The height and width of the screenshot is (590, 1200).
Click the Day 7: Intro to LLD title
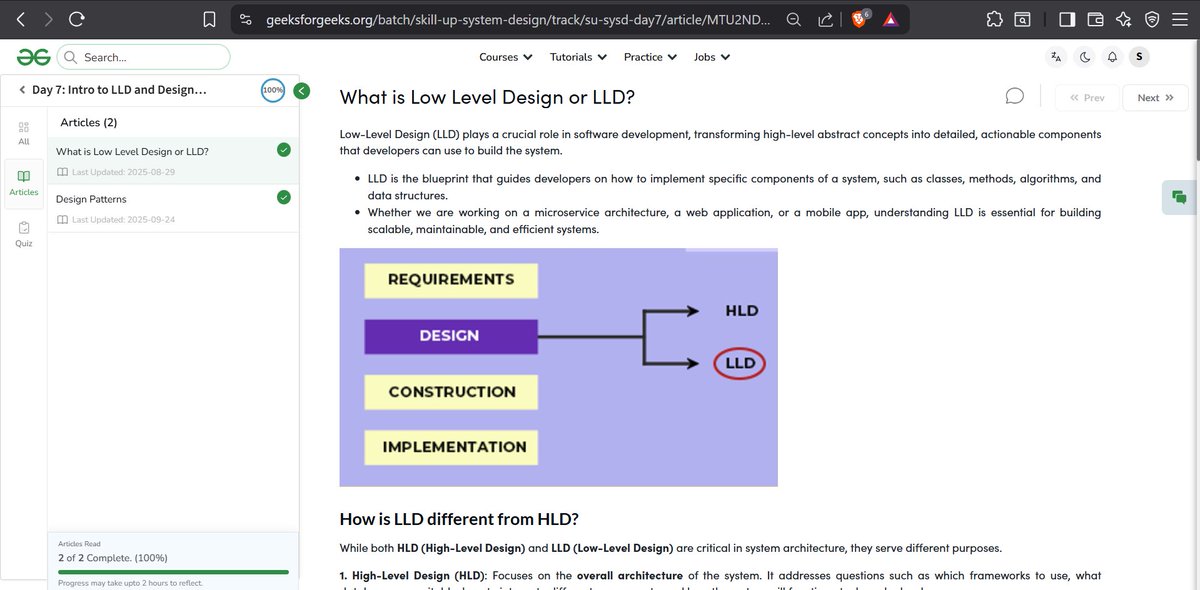pos(119,90)
